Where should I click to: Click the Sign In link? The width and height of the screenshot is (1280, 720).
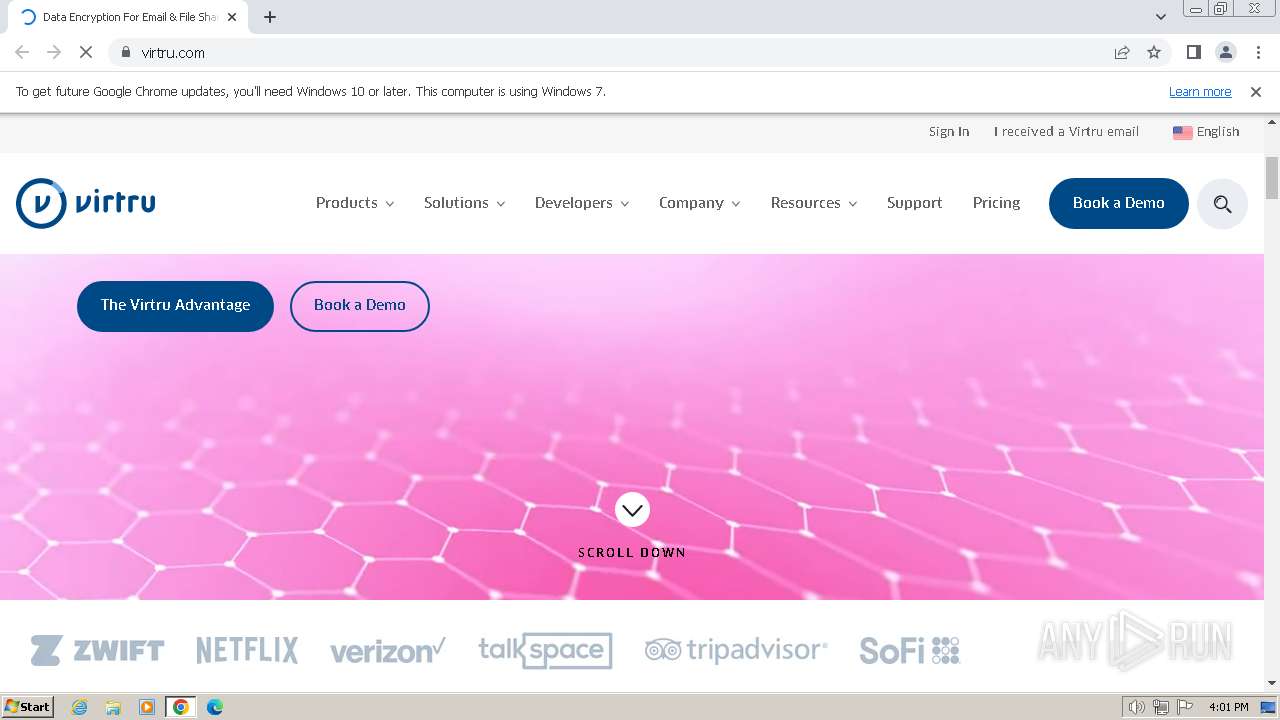pos(949,131)
